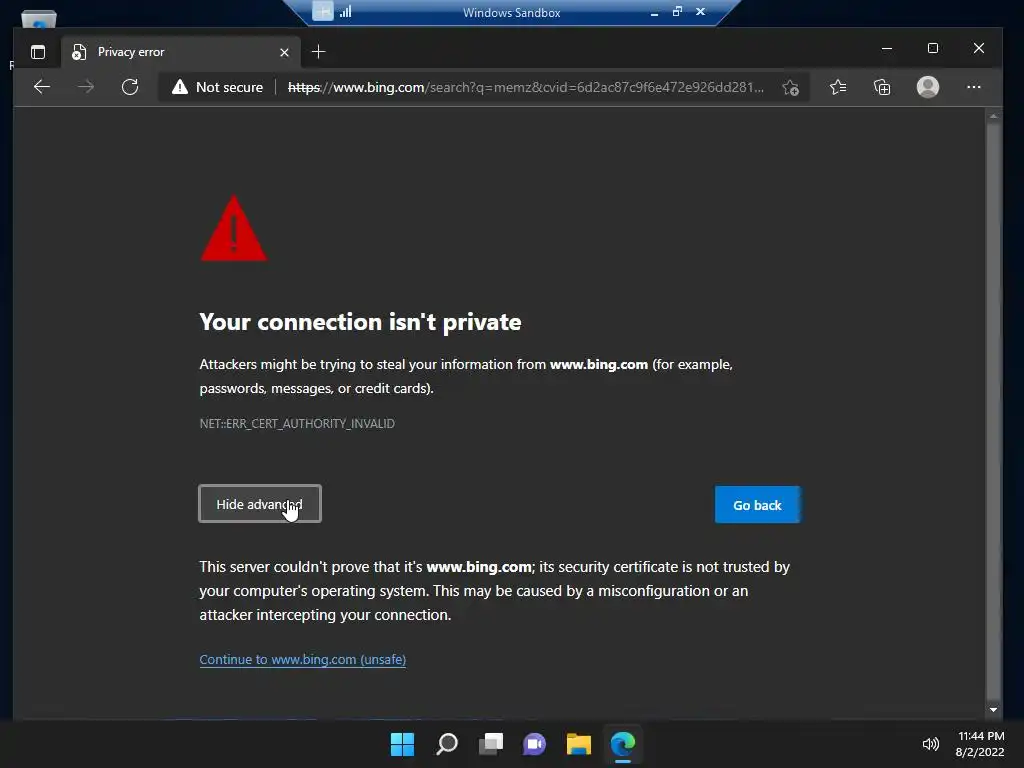Open taskbar Search icon

(x=447, y=744)
